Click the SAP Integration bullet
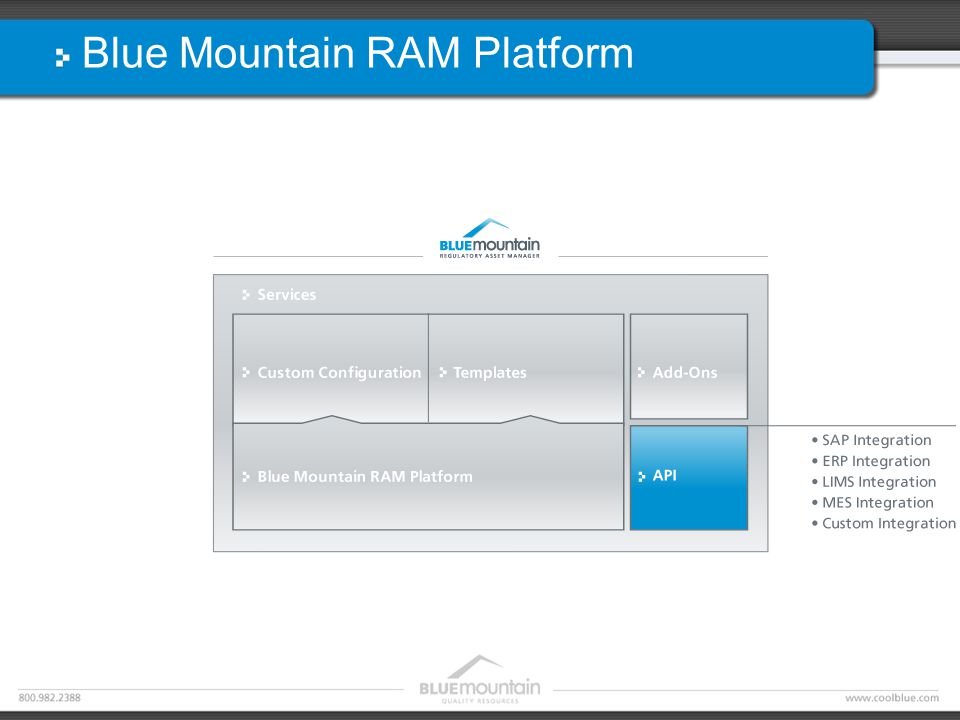 [871, 440]
